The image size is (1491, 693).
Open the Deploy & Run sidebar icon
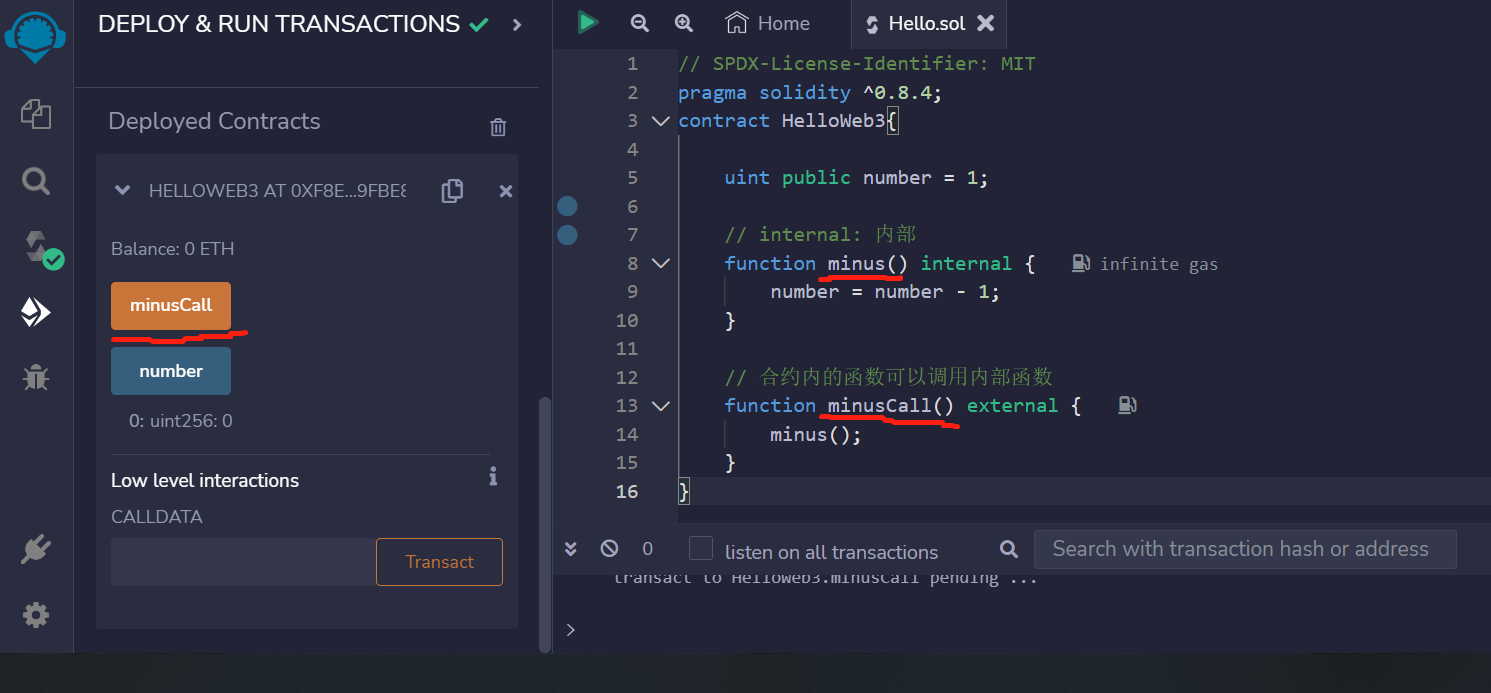[36, 313]
